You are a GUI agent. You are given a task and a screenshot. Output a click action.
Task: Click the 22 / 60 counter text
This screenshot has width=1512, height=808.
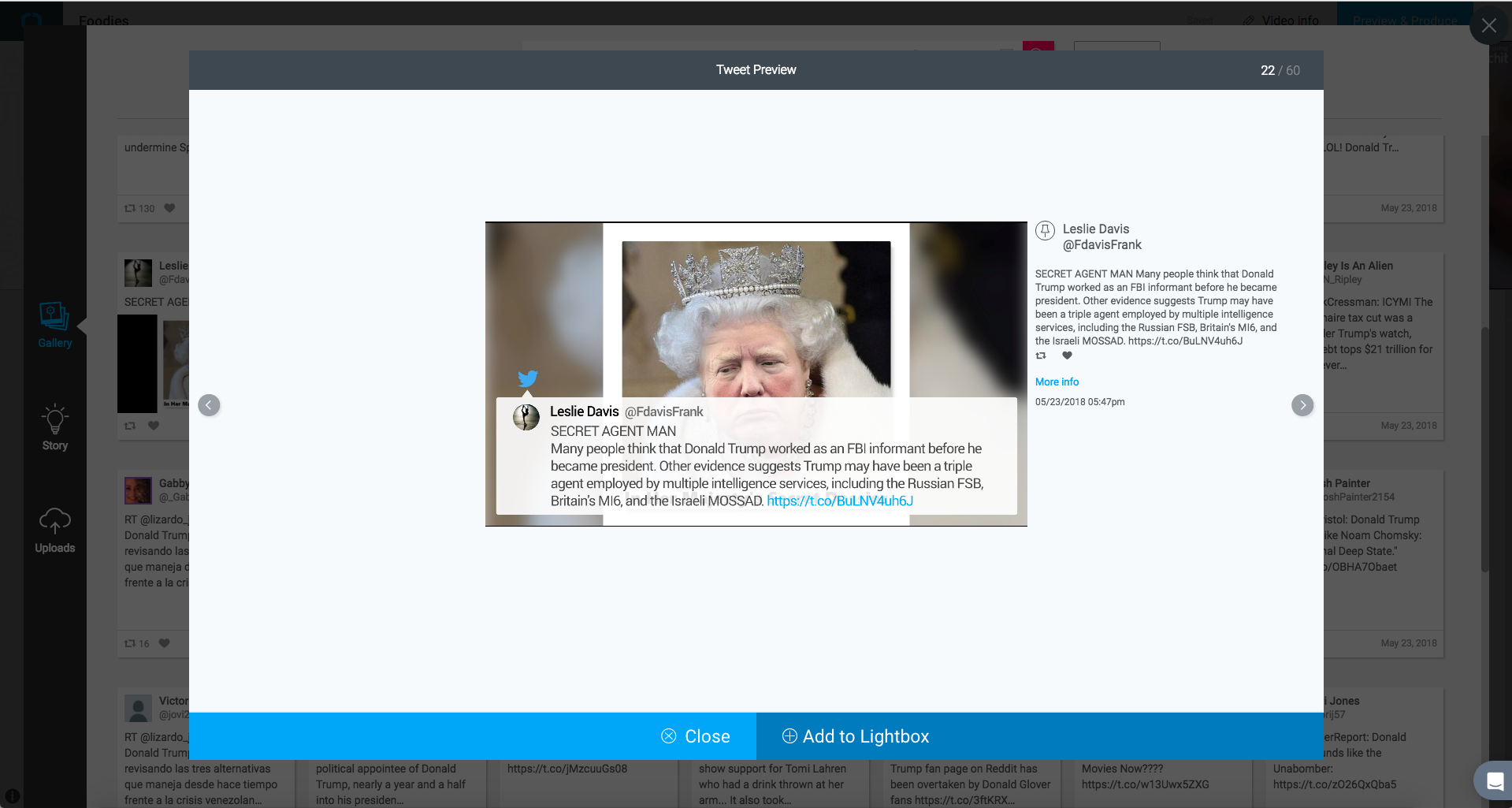coord(1280,70)
